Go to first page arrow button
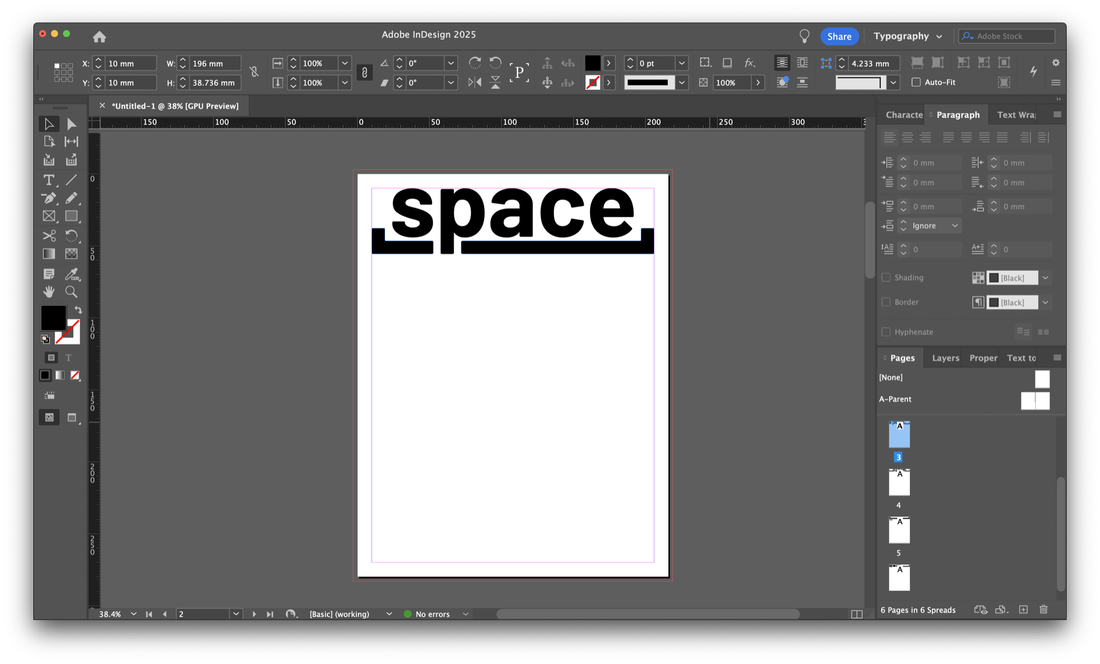Viewport: 1100px width, 664px height. pyautogui.click(x=149, y=614)
